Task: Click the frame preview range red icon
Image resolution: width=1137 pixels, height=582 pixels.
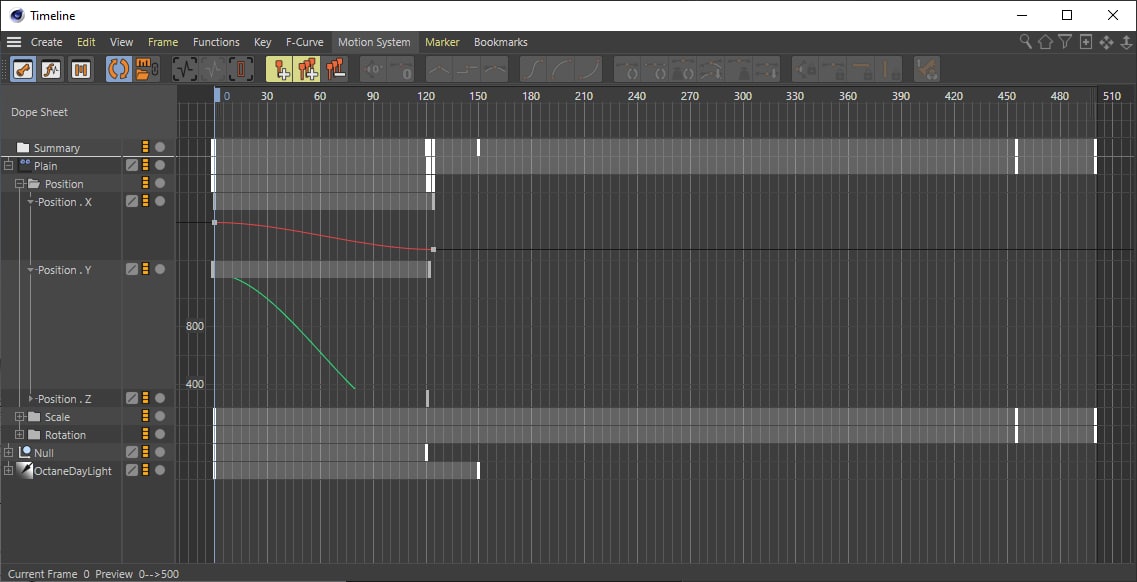Action: tap(241, 70)
